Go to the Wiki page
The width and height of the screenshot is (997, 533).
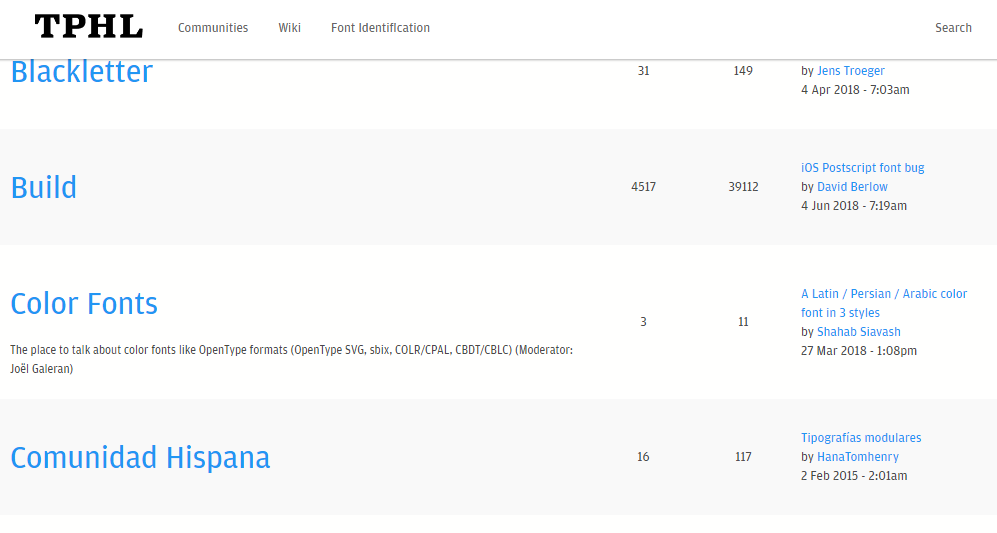(289, 28)
